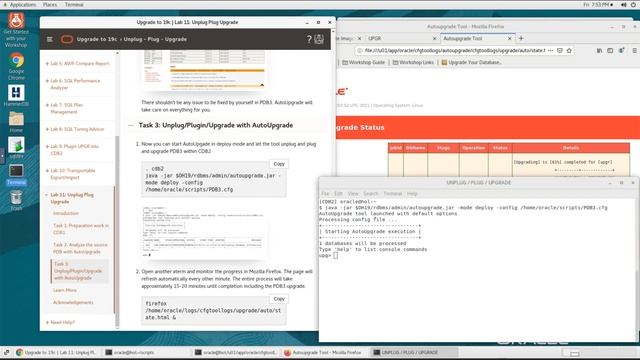Open the hamburger menu in workshop guide
The image size is (640, 360).
[x=50, y=39]
